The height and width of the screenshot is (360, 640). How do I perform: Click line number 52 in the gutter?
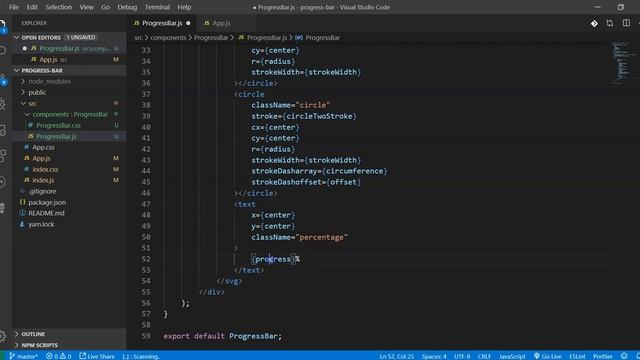[146, 259]
